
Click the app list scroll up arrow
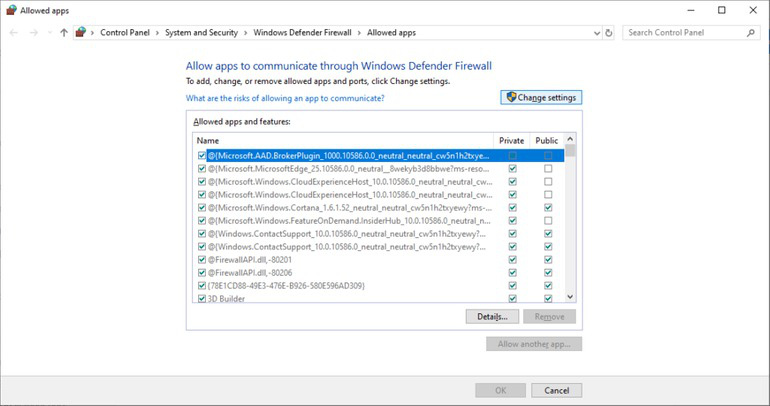(570, 139)
